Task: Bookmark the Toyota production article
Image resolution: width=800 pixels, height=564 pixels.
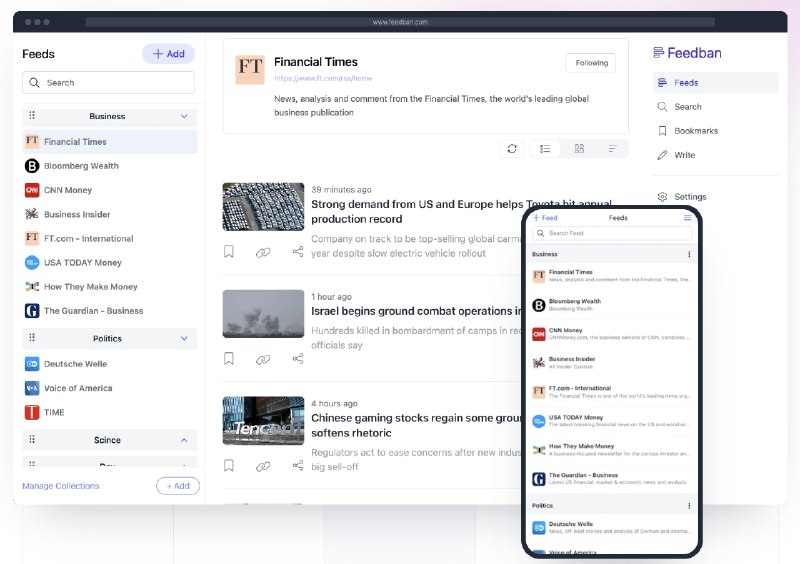Action: [x=229, y=252]
